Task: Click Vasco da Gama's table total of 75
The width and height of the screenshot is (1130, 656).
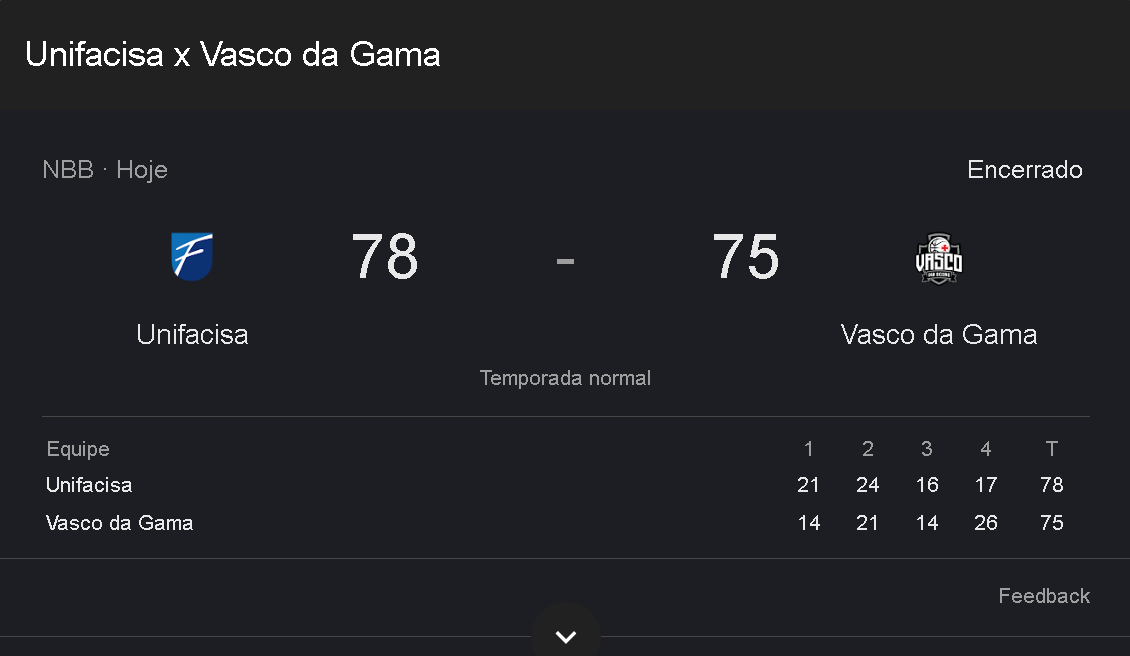Action: 1052,523
